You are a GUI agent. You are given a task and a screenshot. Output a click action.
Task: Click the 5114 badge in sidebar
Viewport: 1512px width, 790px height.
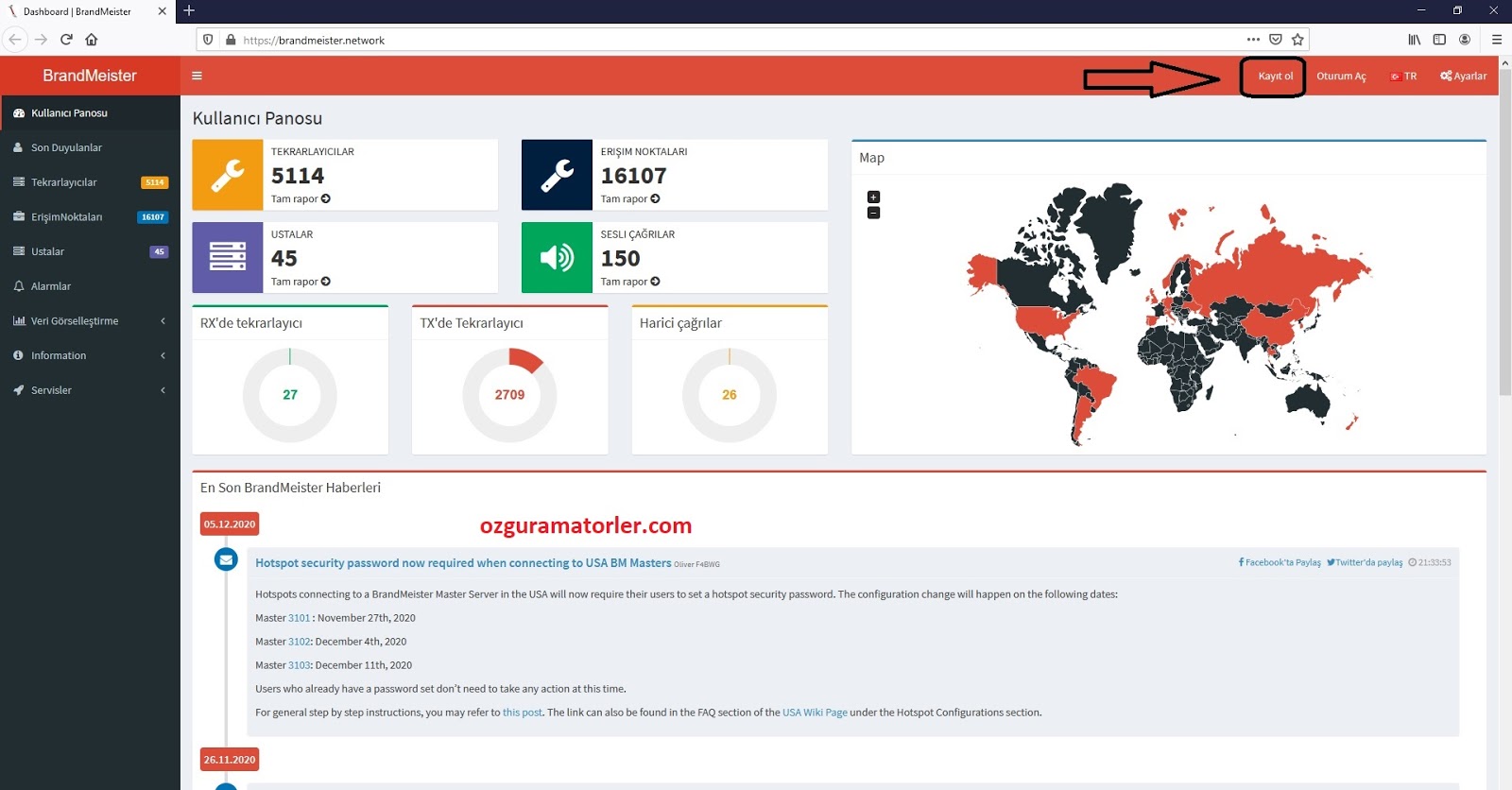click(x=155, y=182)
